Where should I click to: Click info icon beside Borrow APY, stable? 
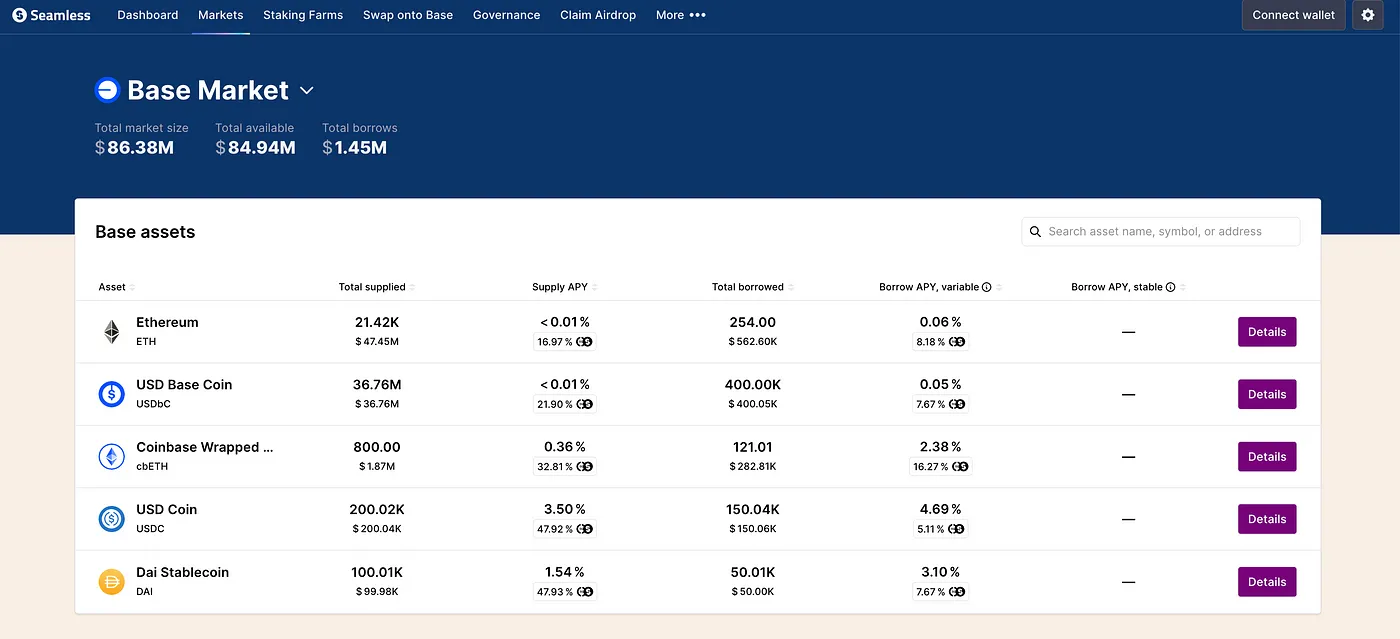pos(1170,287)
